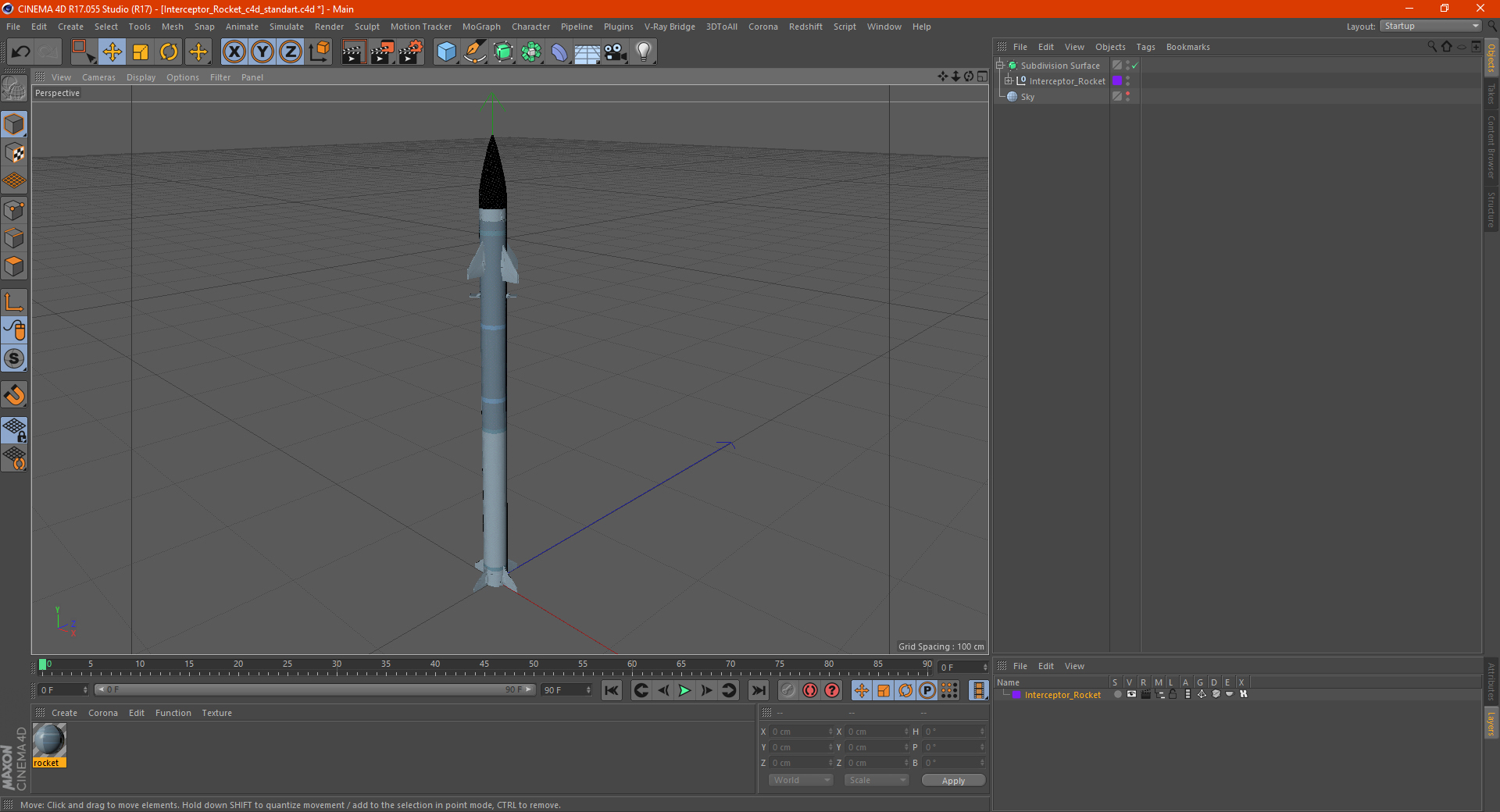Collapse Subdivision Surface tree node

coord(999,66)
